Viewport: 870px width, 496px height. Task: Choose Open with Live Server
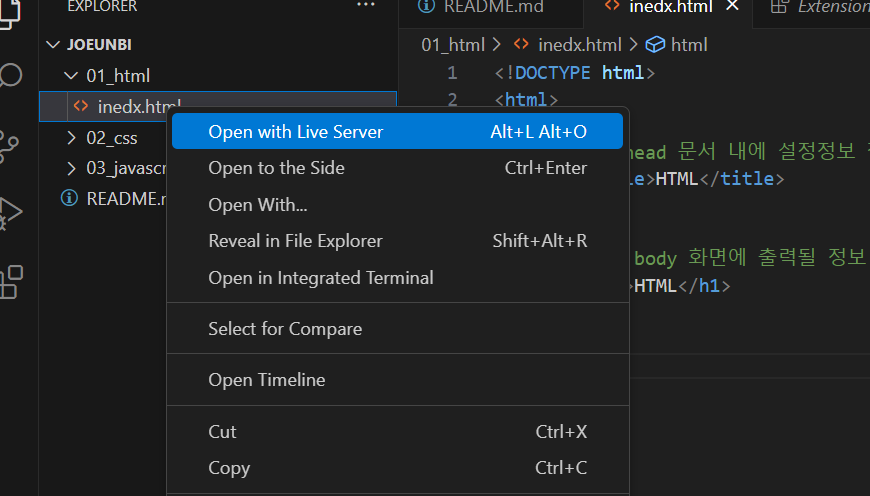click(296, 132)
